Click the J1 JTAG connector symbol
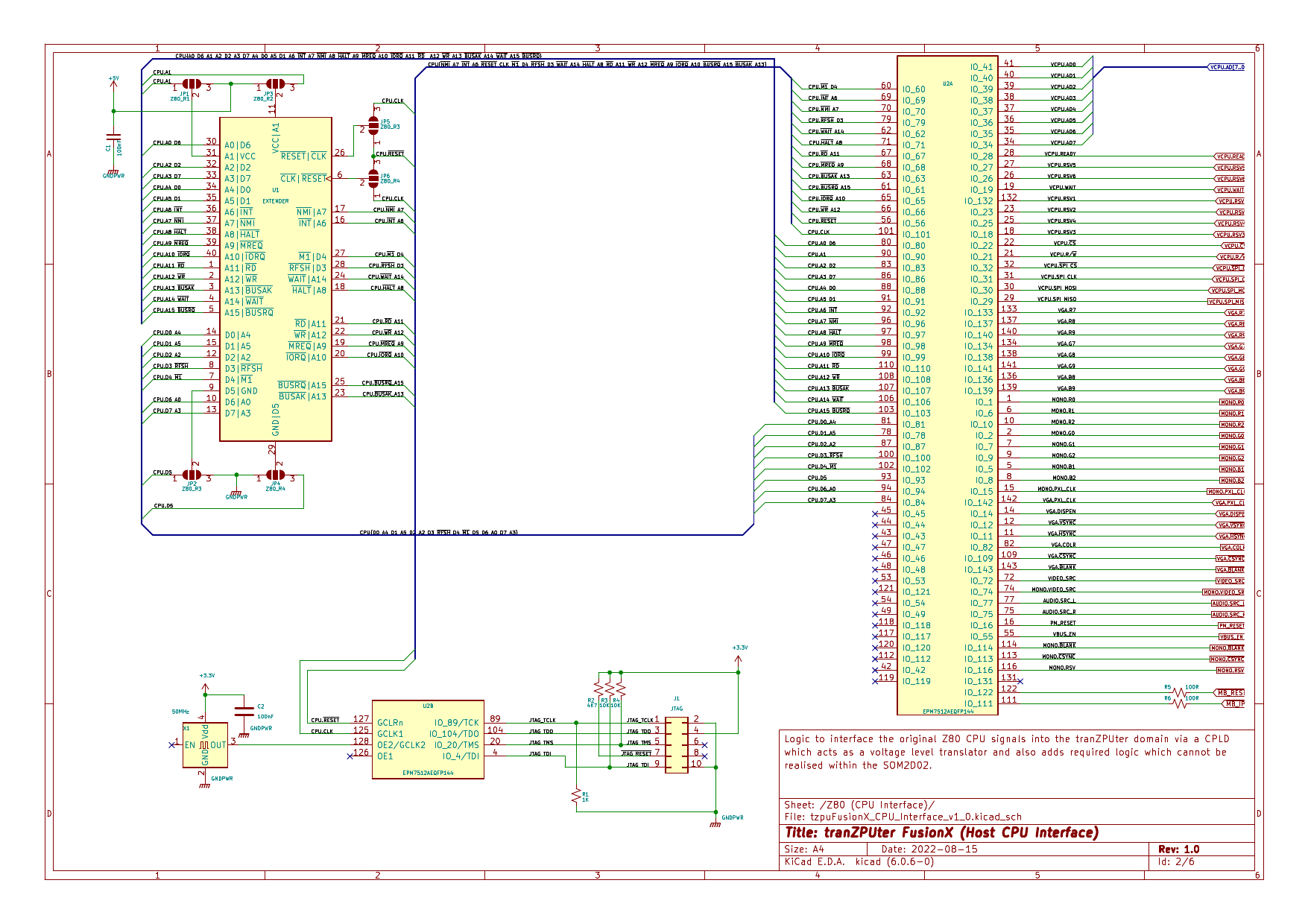 (x=677, y=745)
